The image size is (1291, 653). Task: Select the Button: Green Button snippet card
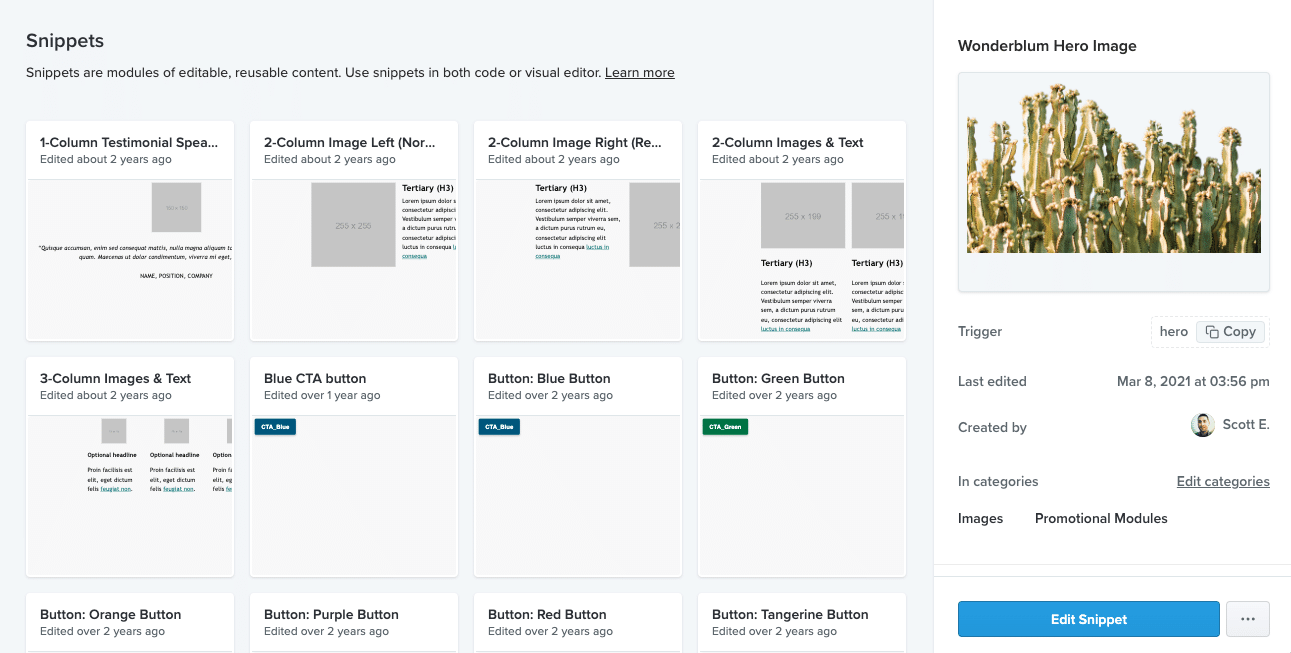pos(802,467)
